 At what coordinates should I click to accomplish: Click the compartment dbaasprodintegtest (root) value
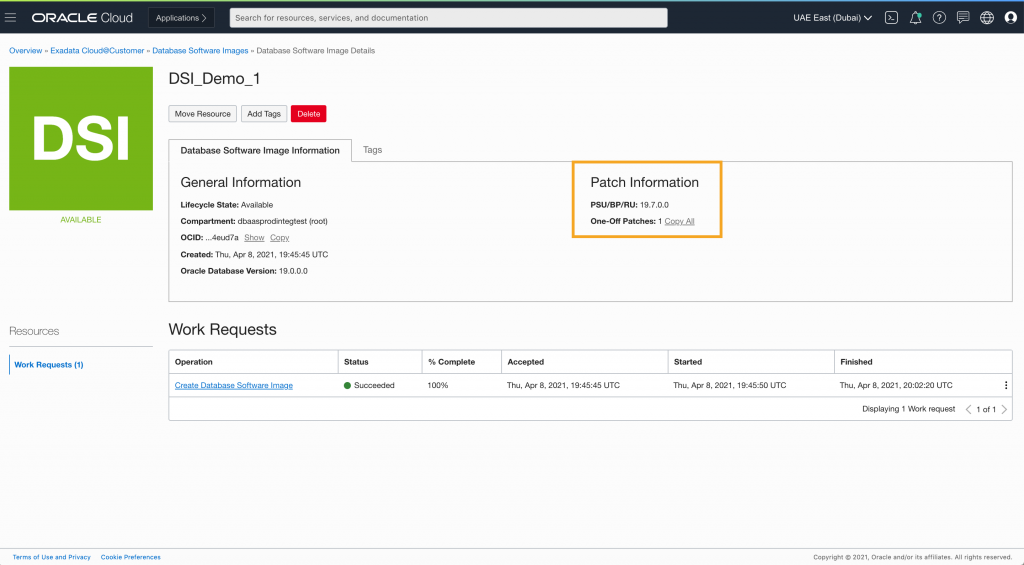(283, 221)
